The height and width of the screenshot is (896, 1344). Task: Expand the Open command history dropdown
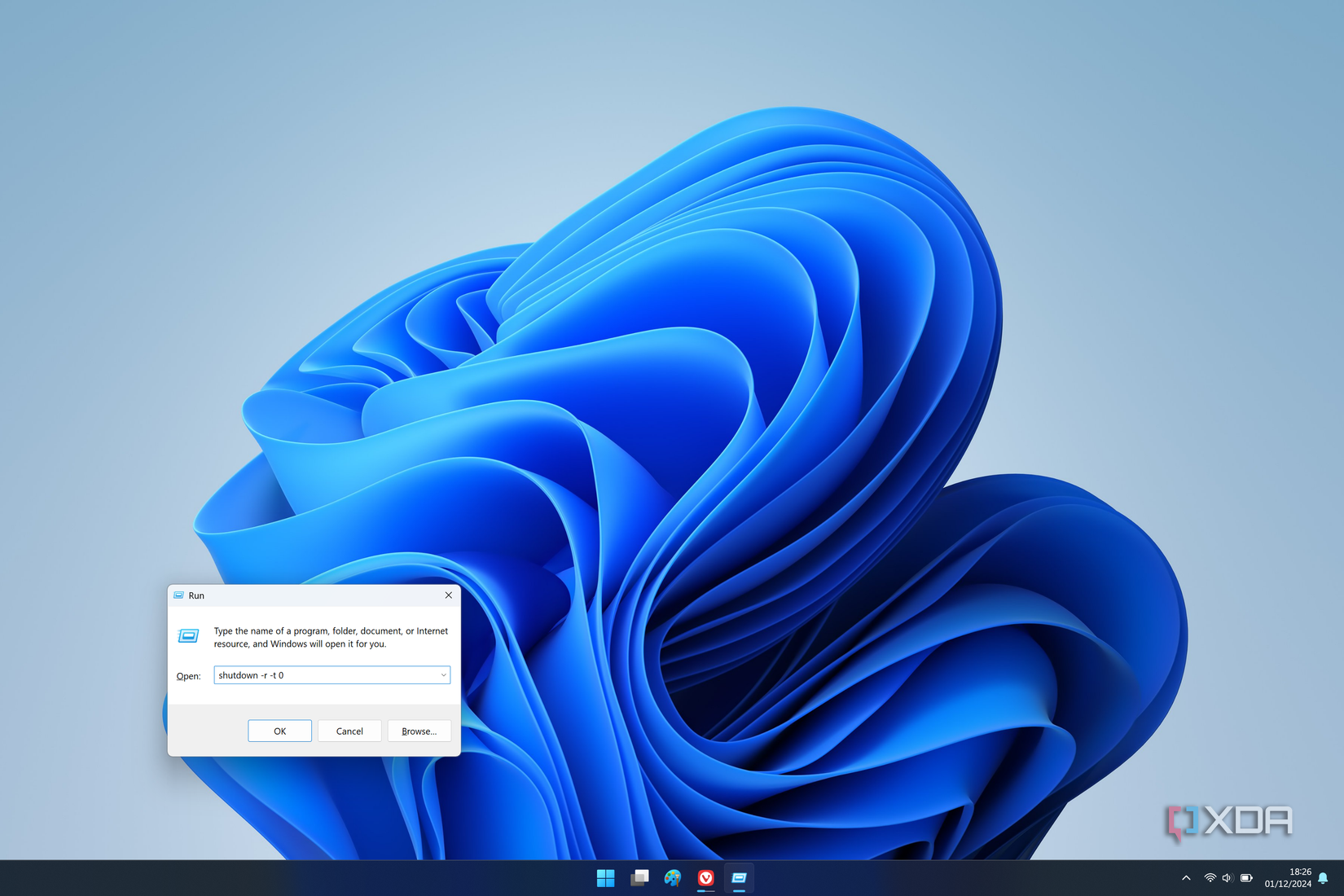click(443, 674)
